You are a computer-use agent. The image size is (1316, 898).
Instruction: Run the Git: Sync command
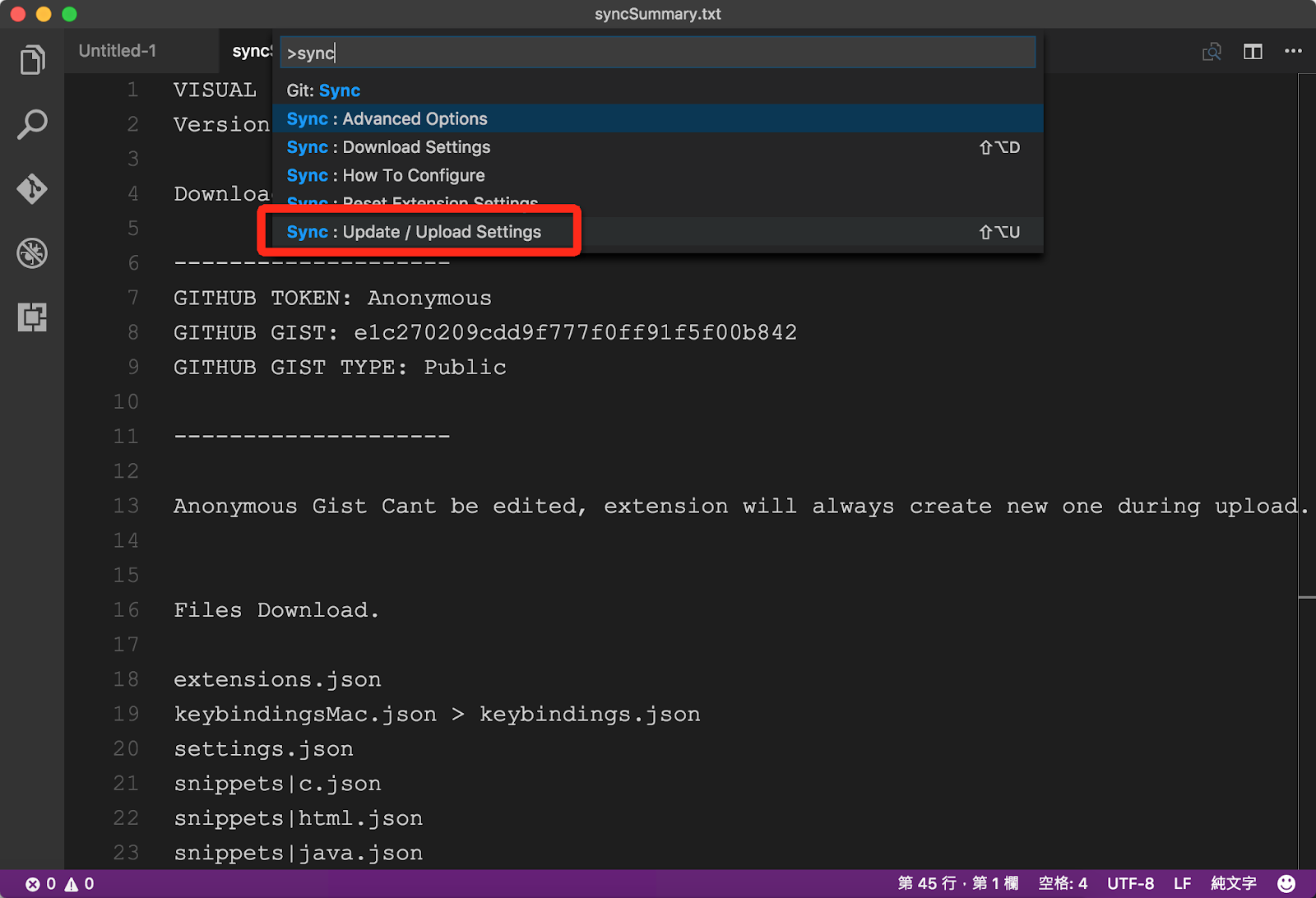pos(657,90)
